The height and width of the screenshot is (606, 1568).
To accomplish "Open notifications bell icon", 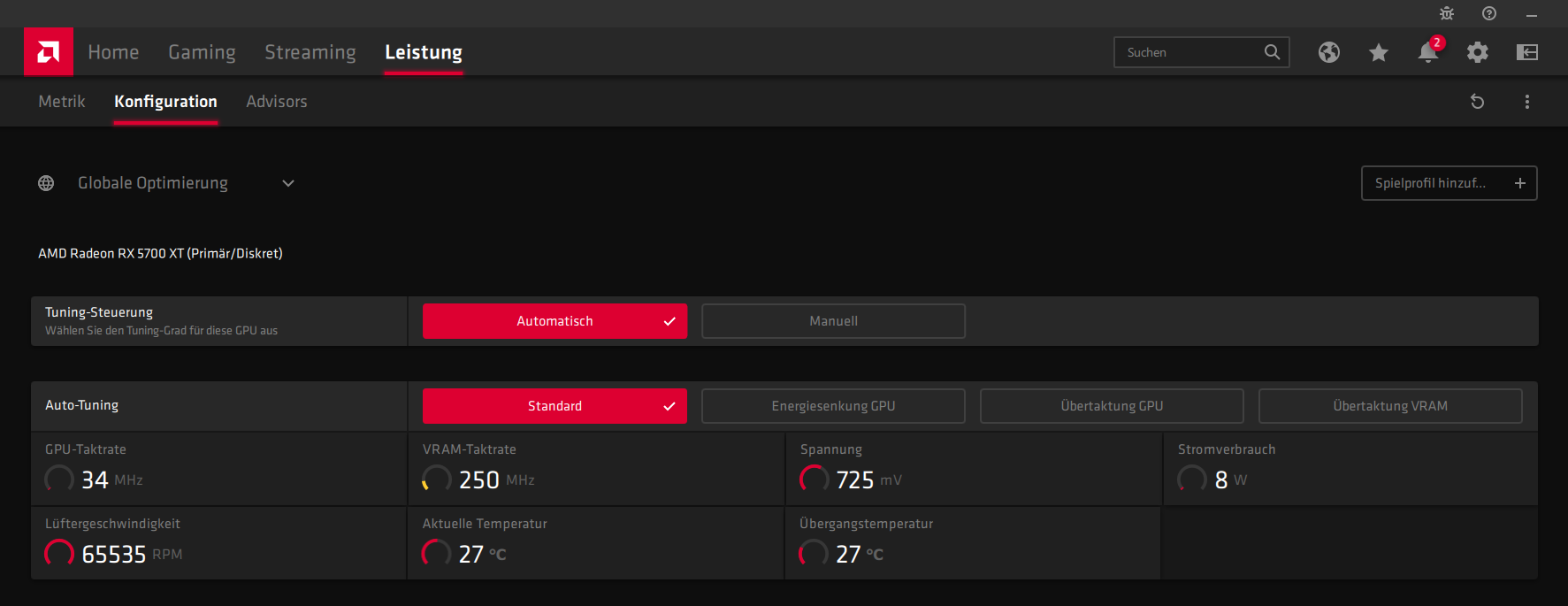I will pos(1428,52).
